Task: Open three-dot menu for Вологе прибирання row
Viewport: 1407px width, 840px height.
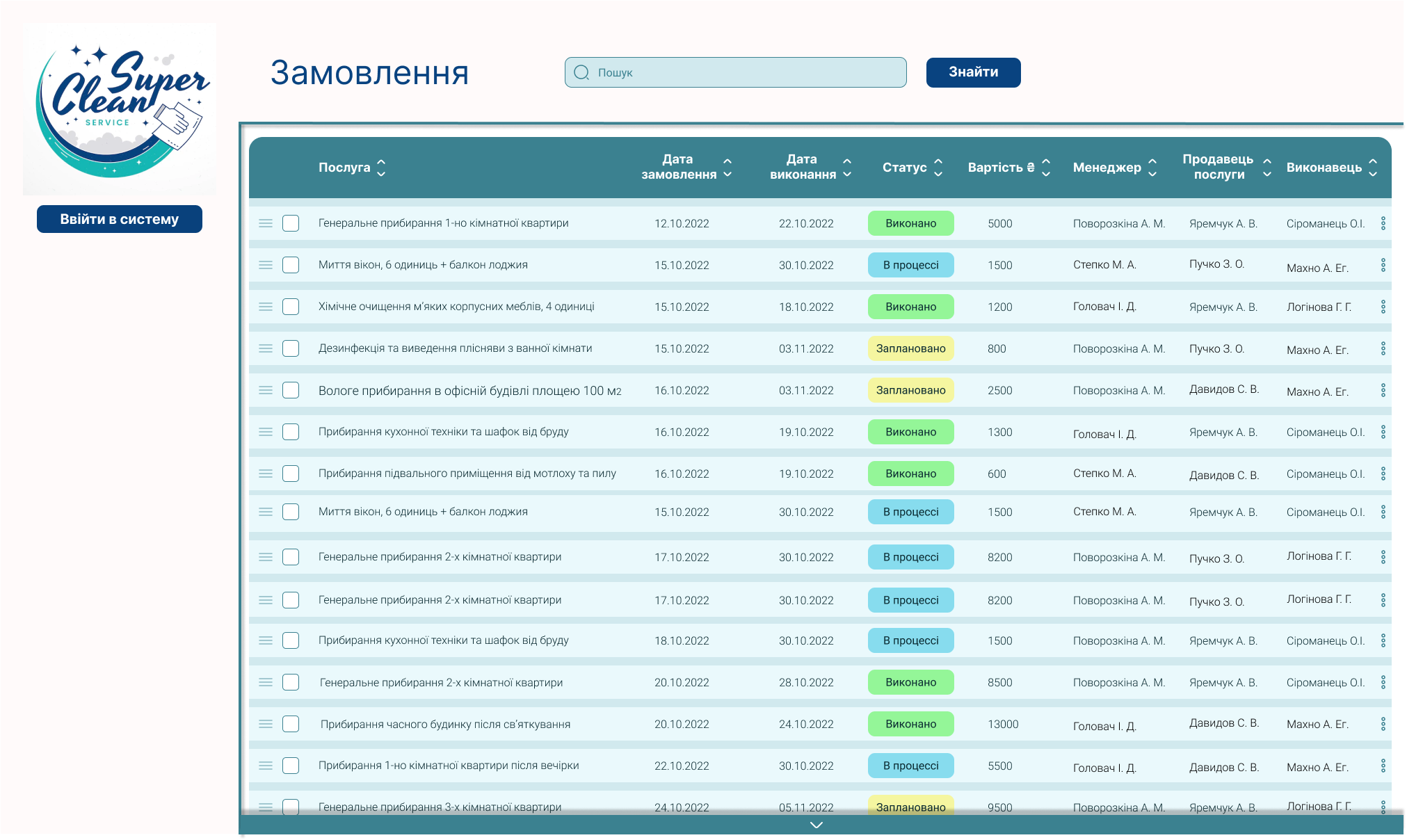Action: point(1383,390)
